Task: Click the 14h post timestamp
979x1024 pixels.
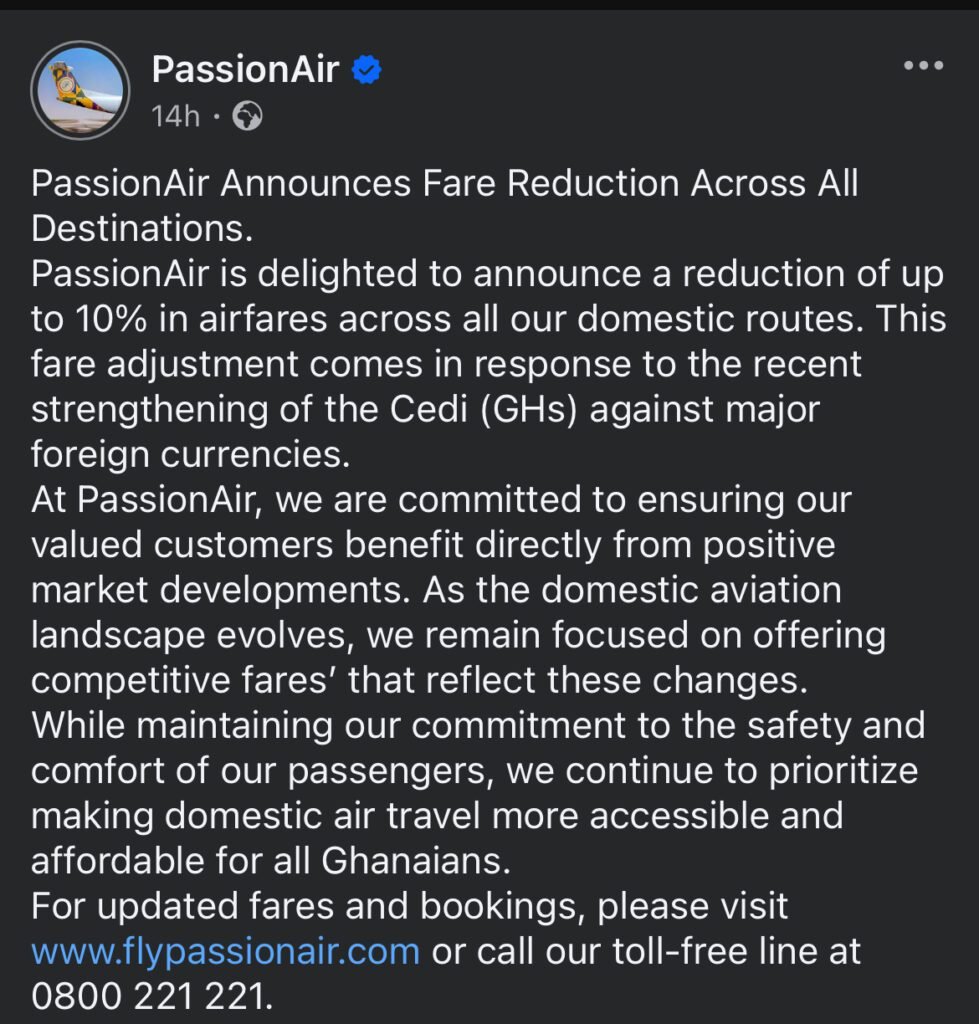Action: pyautogui.click(x=176, y=117)
